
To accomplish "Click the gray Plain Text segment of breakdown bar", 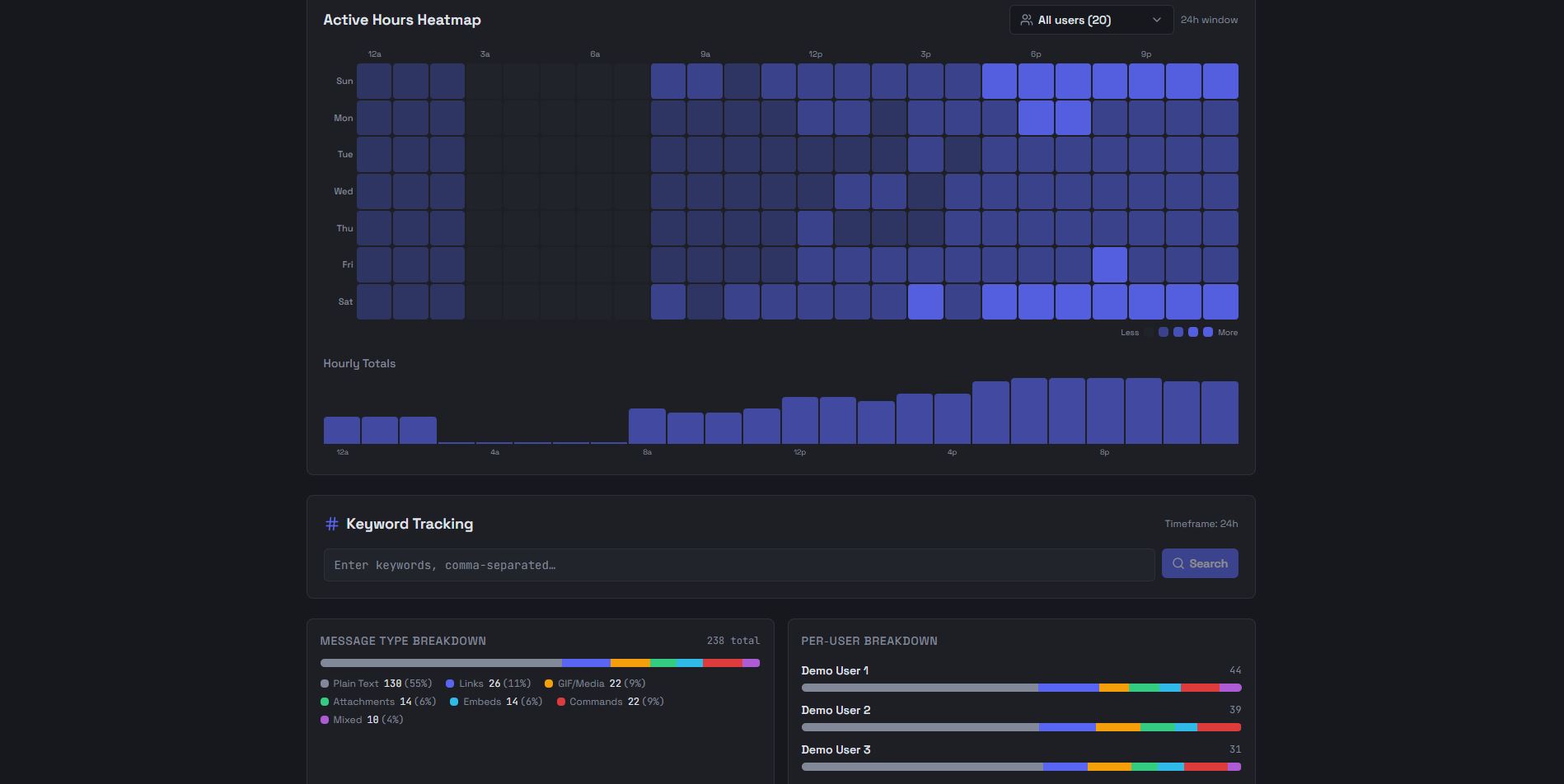I will [441, 663].
